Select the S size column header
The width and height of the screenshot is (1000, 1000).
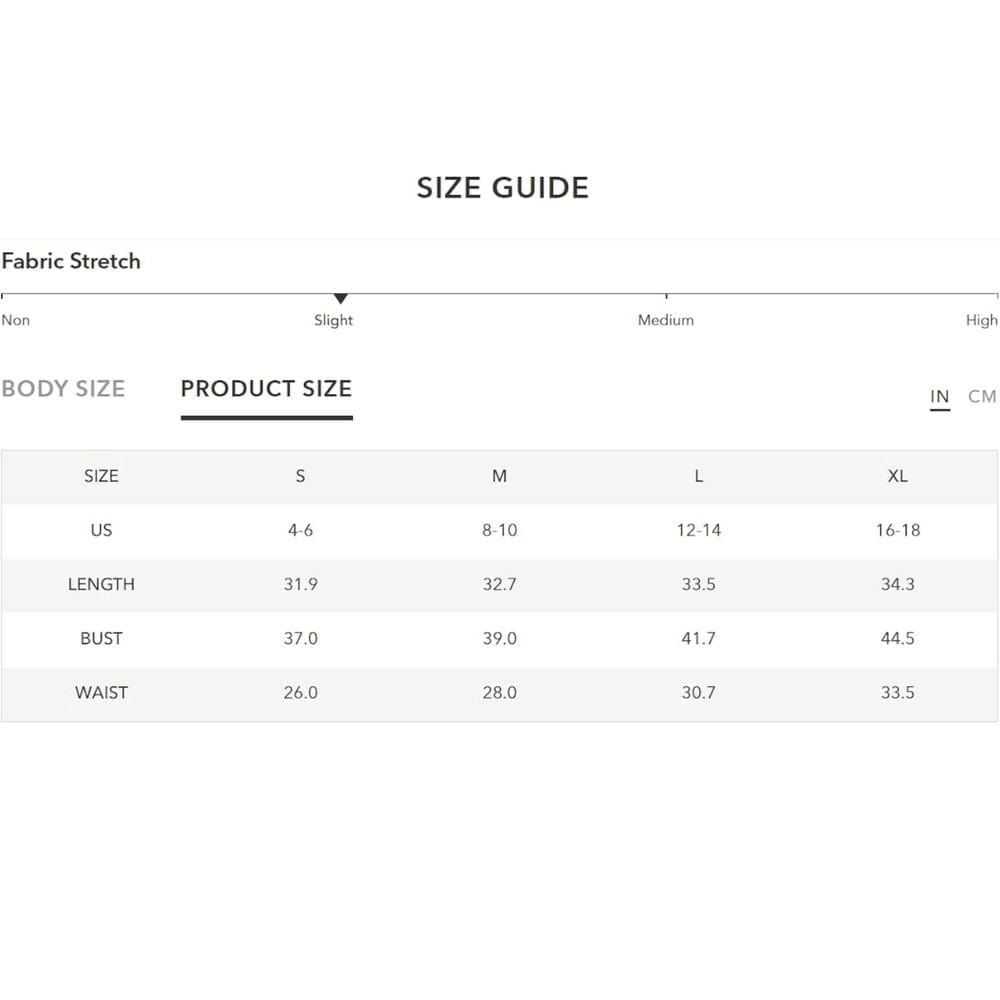point(300,476)
